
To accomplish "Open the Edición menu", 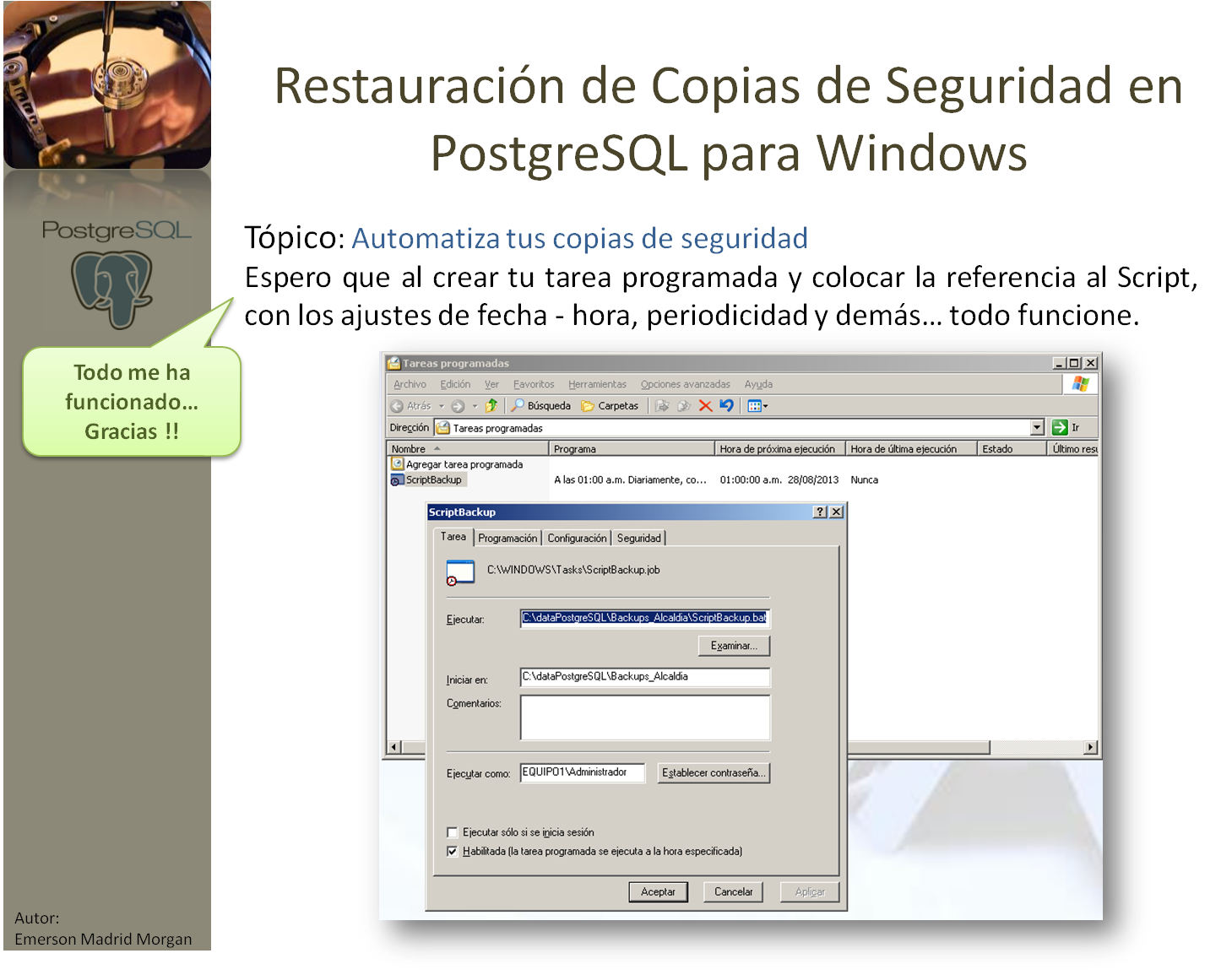I will [455, 384].
